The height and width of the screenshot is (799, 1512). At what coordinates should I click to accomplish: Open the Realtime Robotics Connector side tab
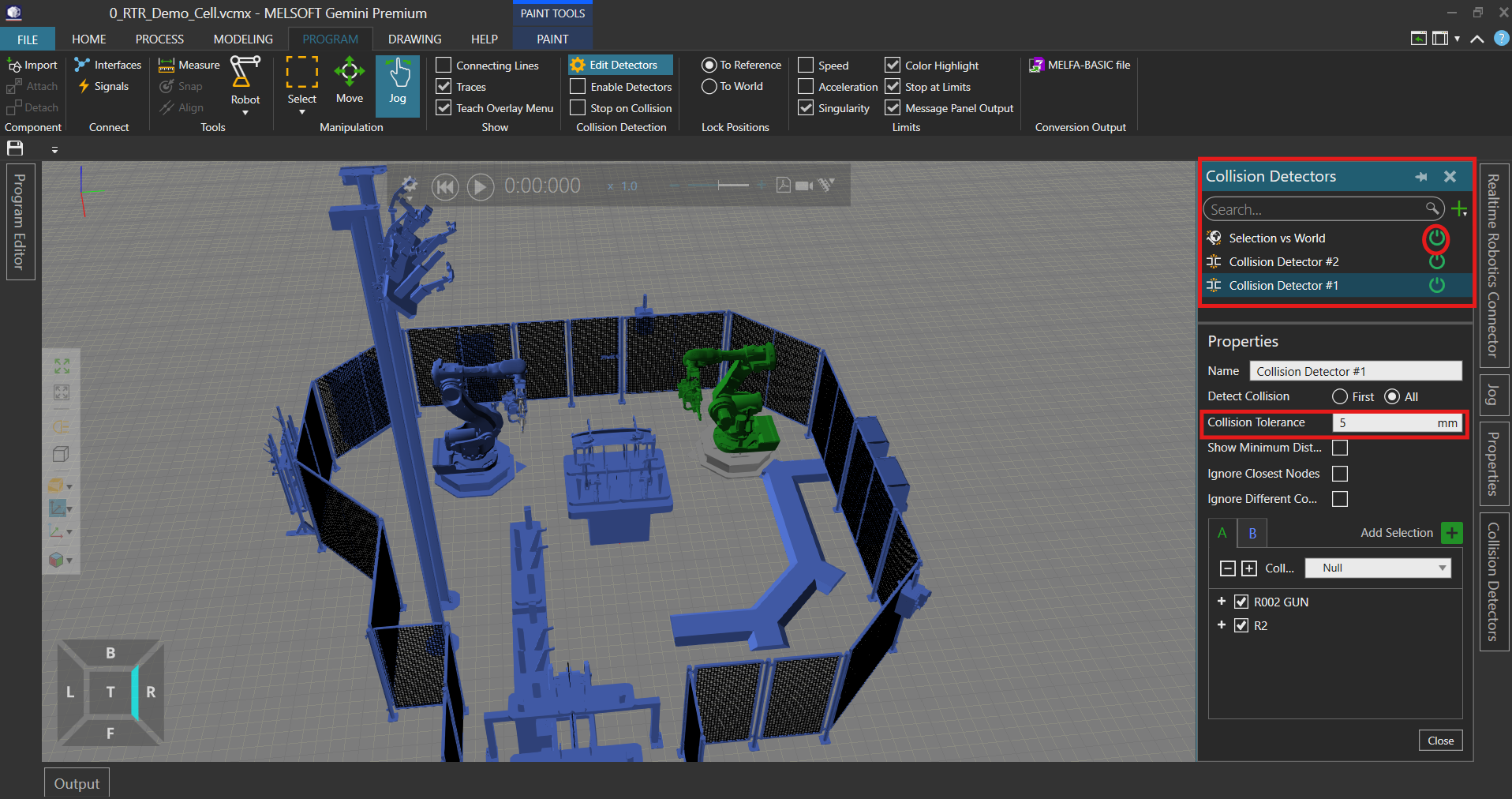(x=1493, y=264)
